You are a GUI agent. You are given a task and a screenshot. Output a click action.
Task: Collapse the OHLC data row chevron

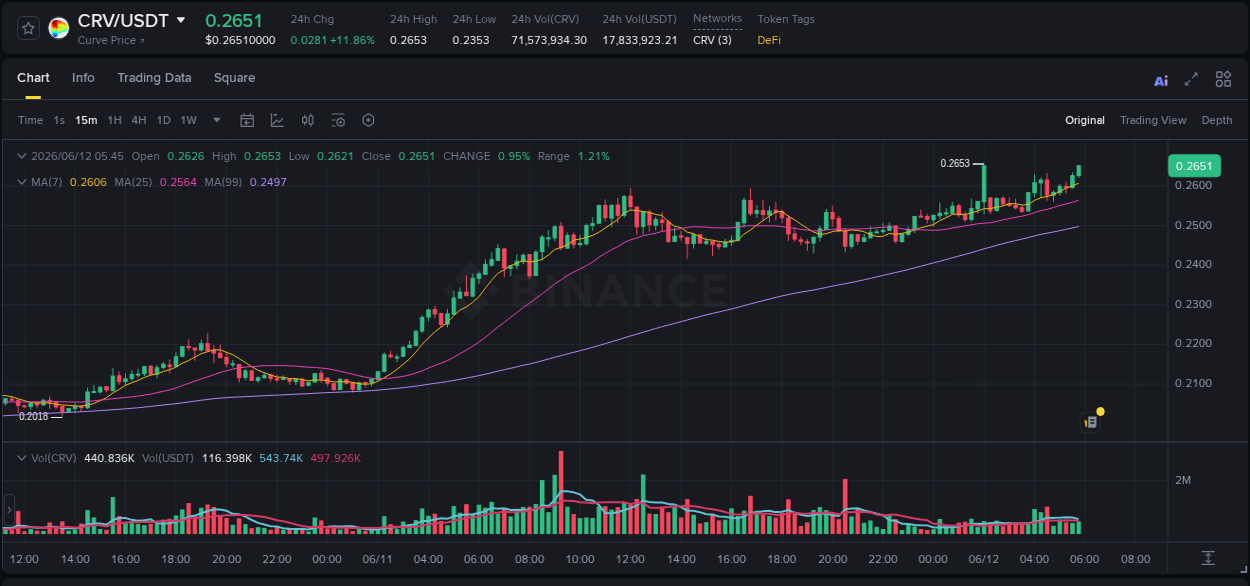[22, 156]
